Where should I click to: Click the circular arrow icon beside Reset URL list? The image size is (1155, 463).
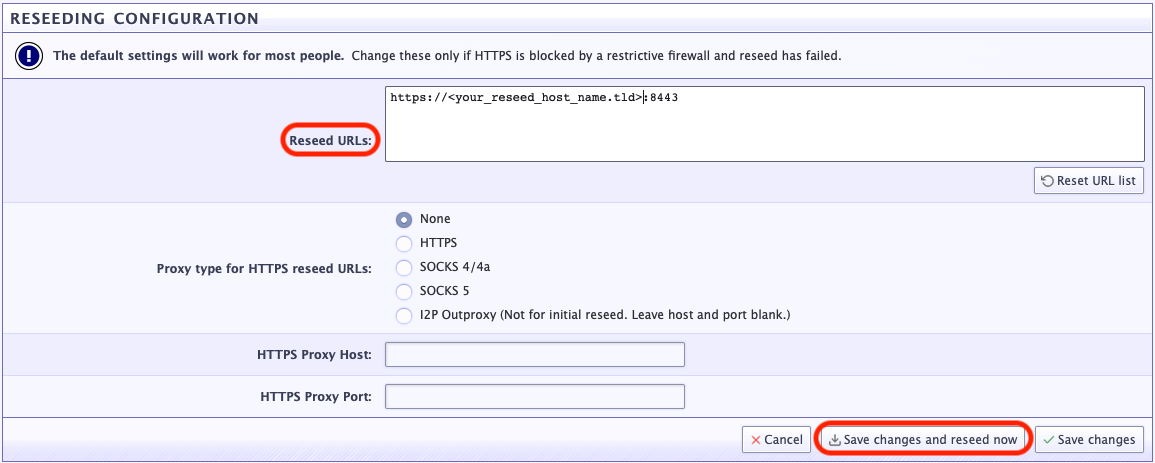[1047, 181]
